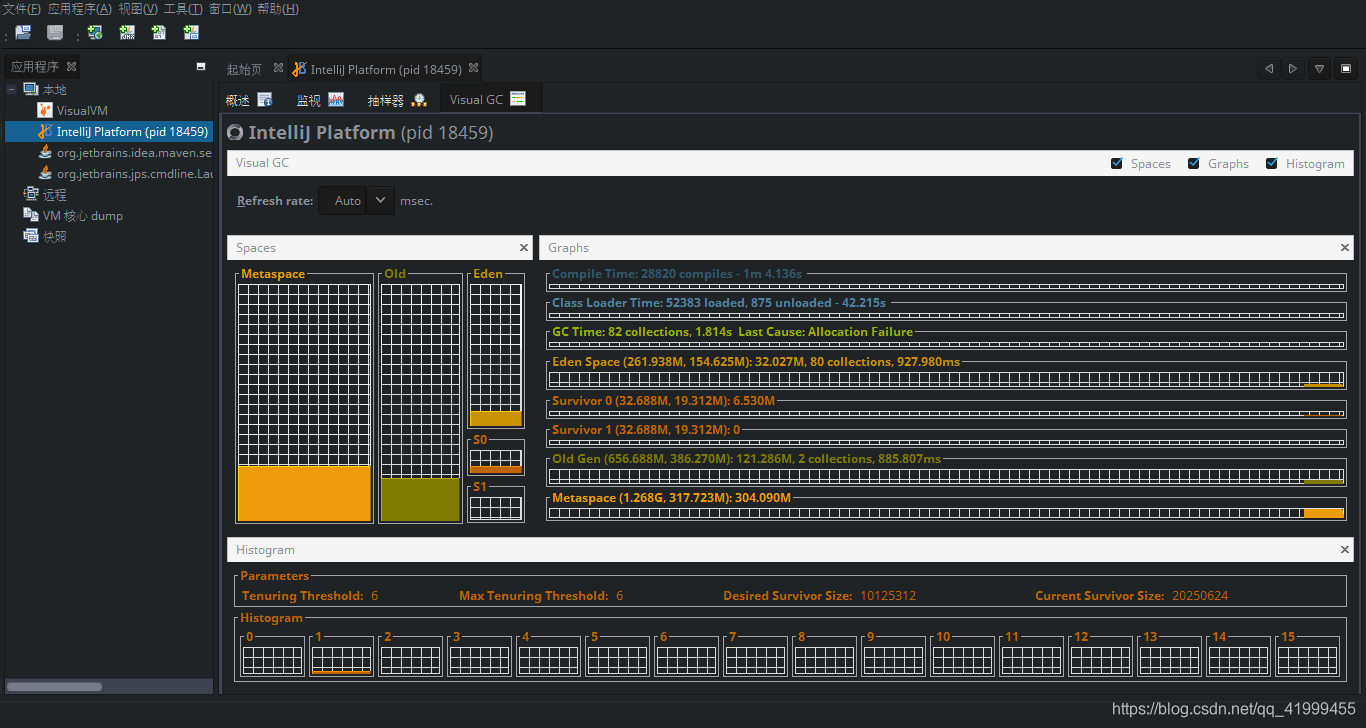This screenshot has height=728, width=1366.
Task: Click the Add Remote Host toolbar icon
Action: pos(95,32)
